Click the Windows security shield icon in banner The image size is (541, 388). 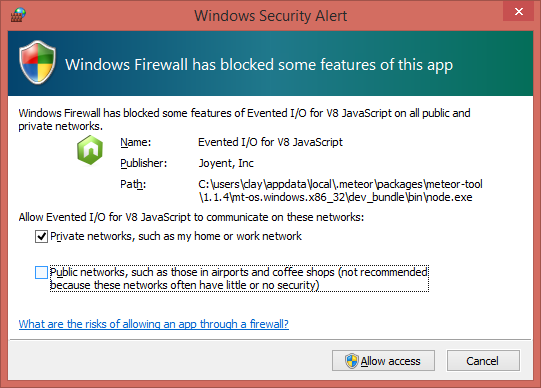37,62
